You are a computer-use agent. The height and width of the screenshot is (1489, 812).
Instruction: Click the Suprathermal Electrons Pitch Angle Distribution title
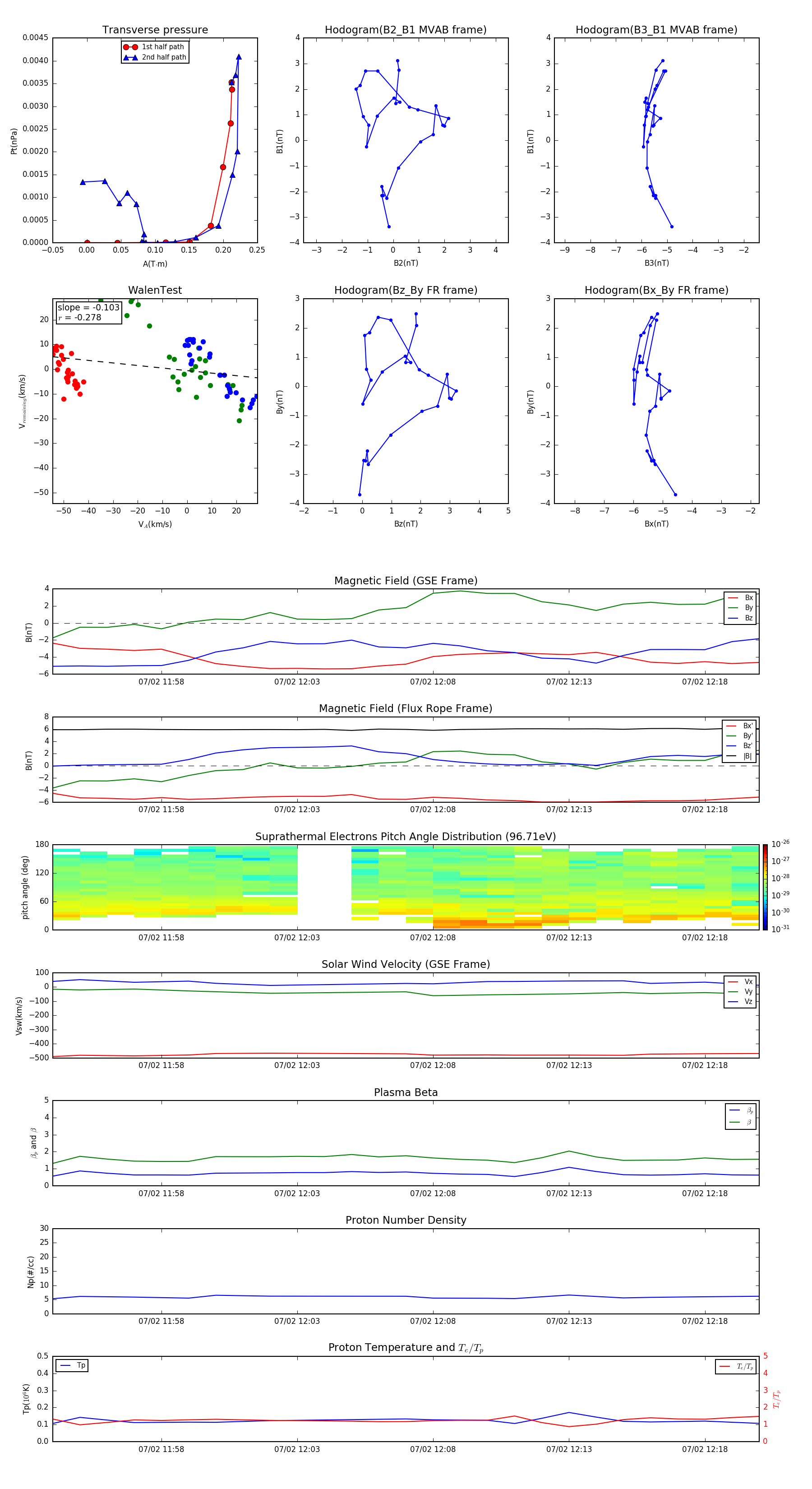[406, 837]
